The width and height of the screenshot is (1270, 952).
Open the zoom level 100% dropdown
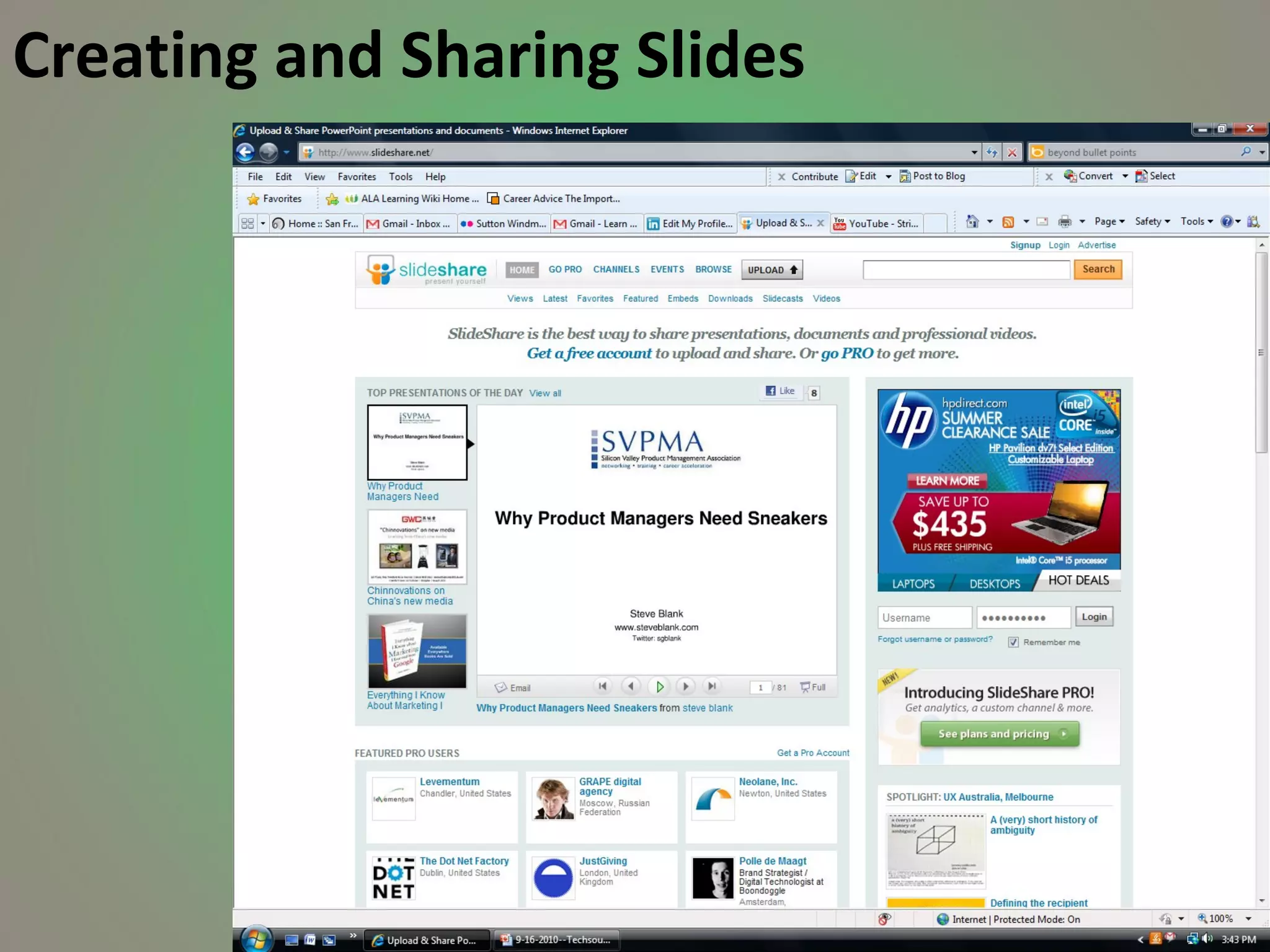point(1248,919)
